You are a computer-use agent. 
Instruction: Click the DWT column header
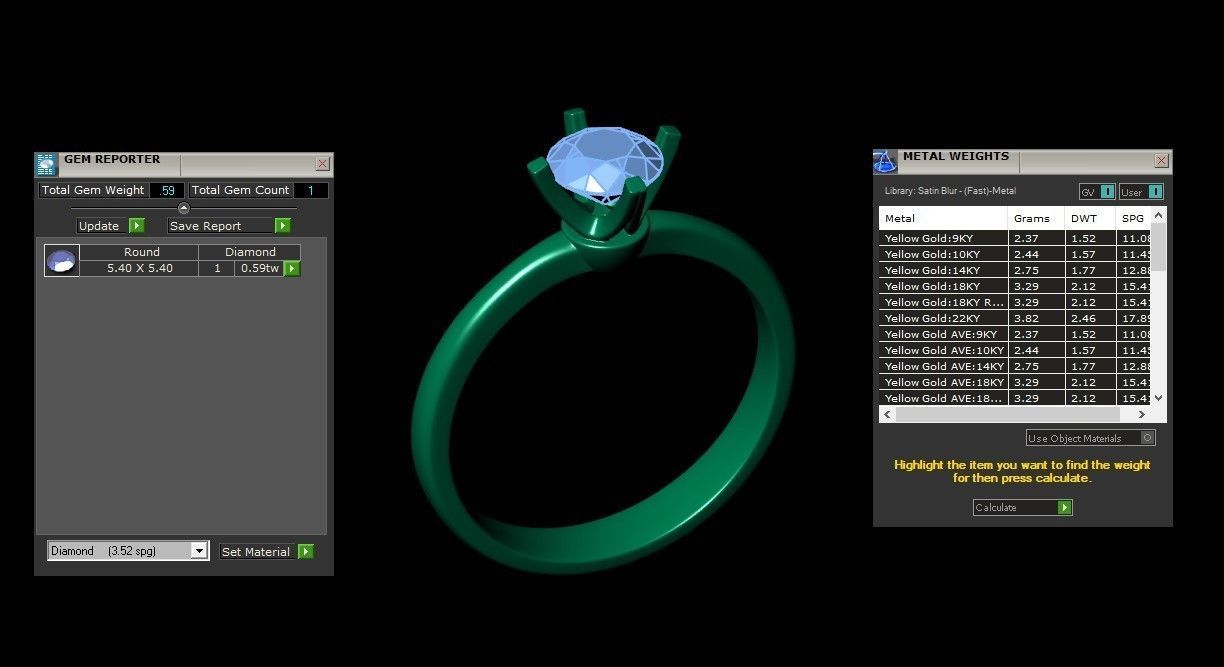tap(1090, 218)
